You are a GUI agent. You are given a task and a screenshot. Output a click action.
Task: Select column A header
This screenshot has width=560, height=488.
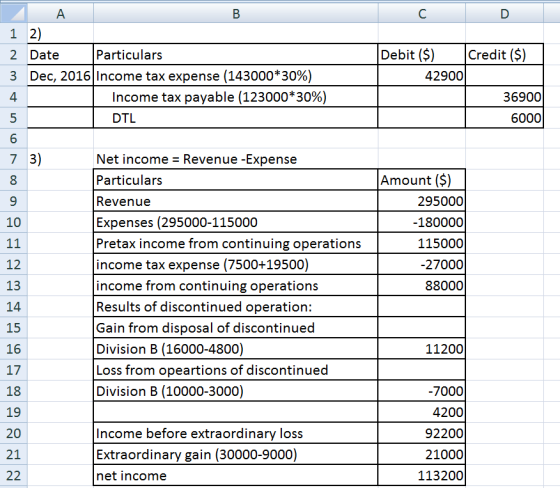60,14
